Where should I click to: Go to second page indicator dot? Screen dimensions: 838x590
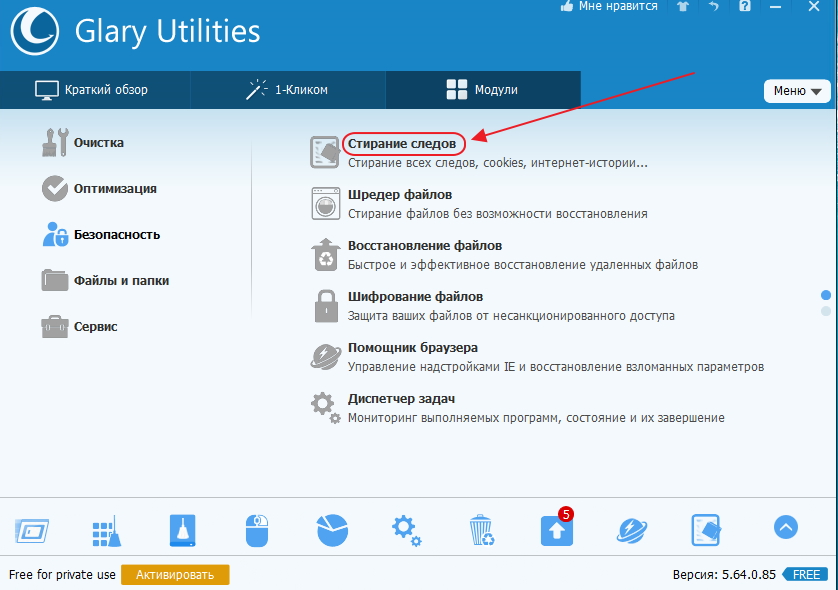click(x=826, y=310)
